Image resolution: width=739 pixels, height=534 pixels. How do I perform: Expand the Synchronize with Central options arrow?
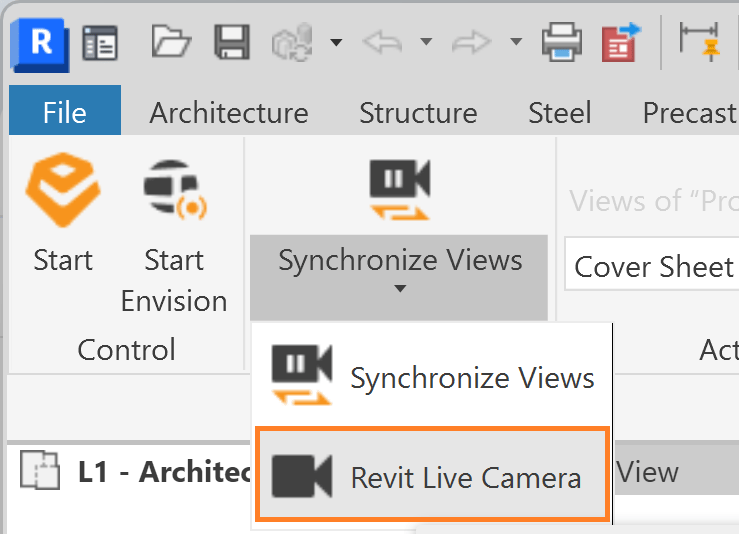(x=336, y=42)
